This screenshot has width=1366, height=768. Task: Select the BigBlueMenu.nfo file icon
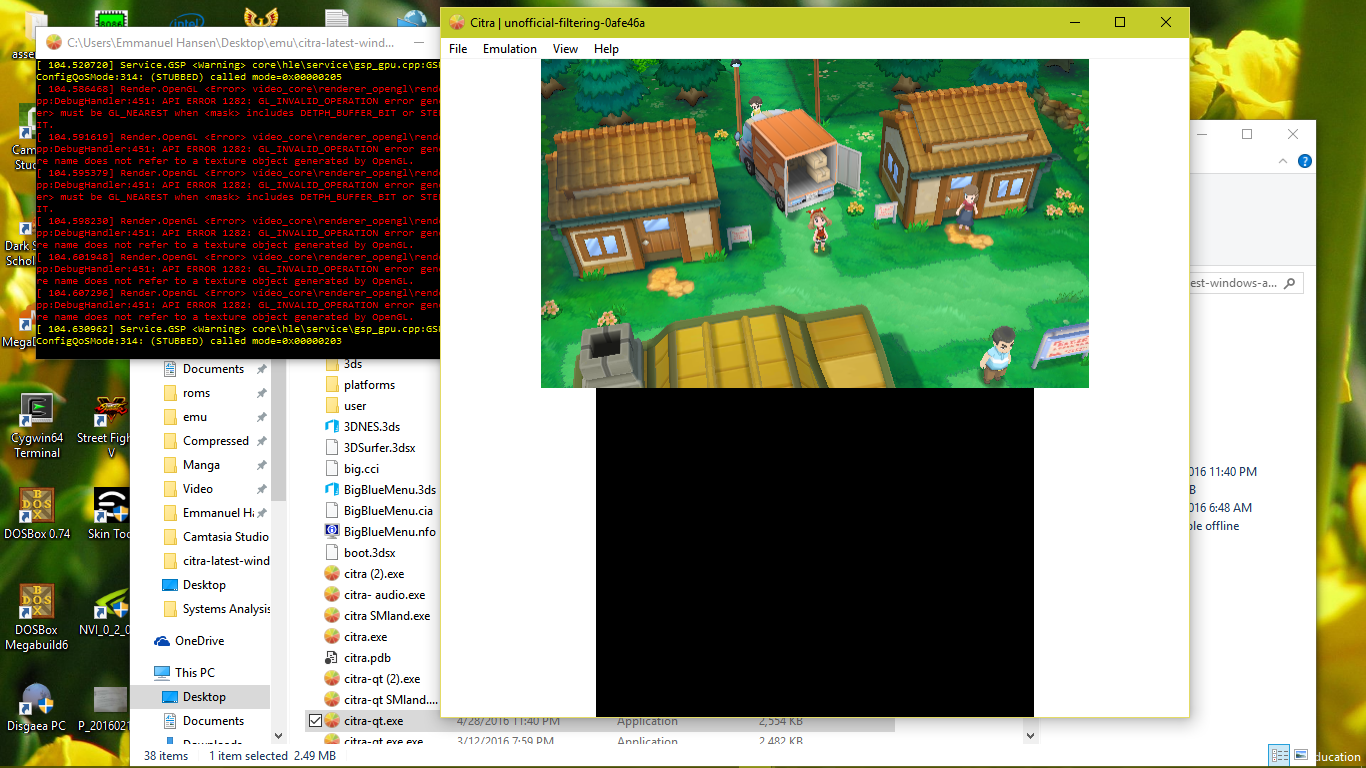coord(333,532)
